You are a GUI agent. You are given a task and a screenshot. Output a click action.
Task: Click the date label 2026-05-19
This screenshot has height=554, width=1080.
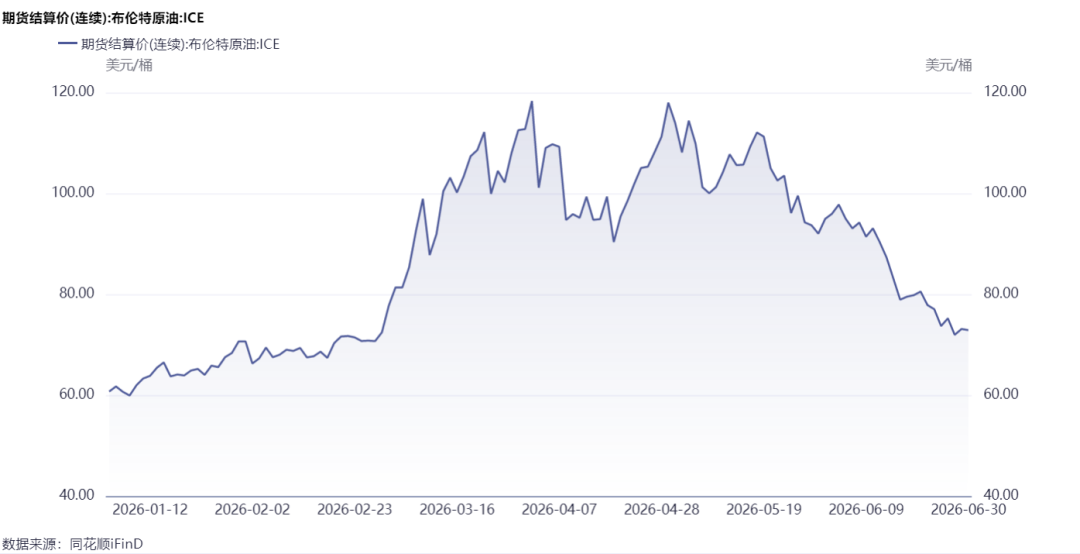point(764,510)
